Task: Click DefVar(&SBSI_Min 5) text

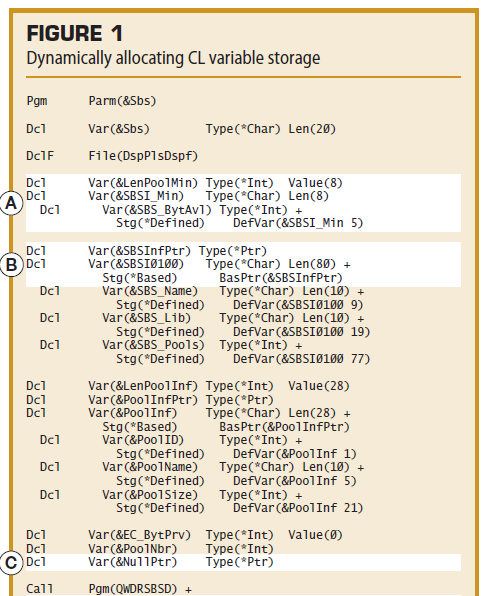Action: pyautogui.click(x=298, y=223)
